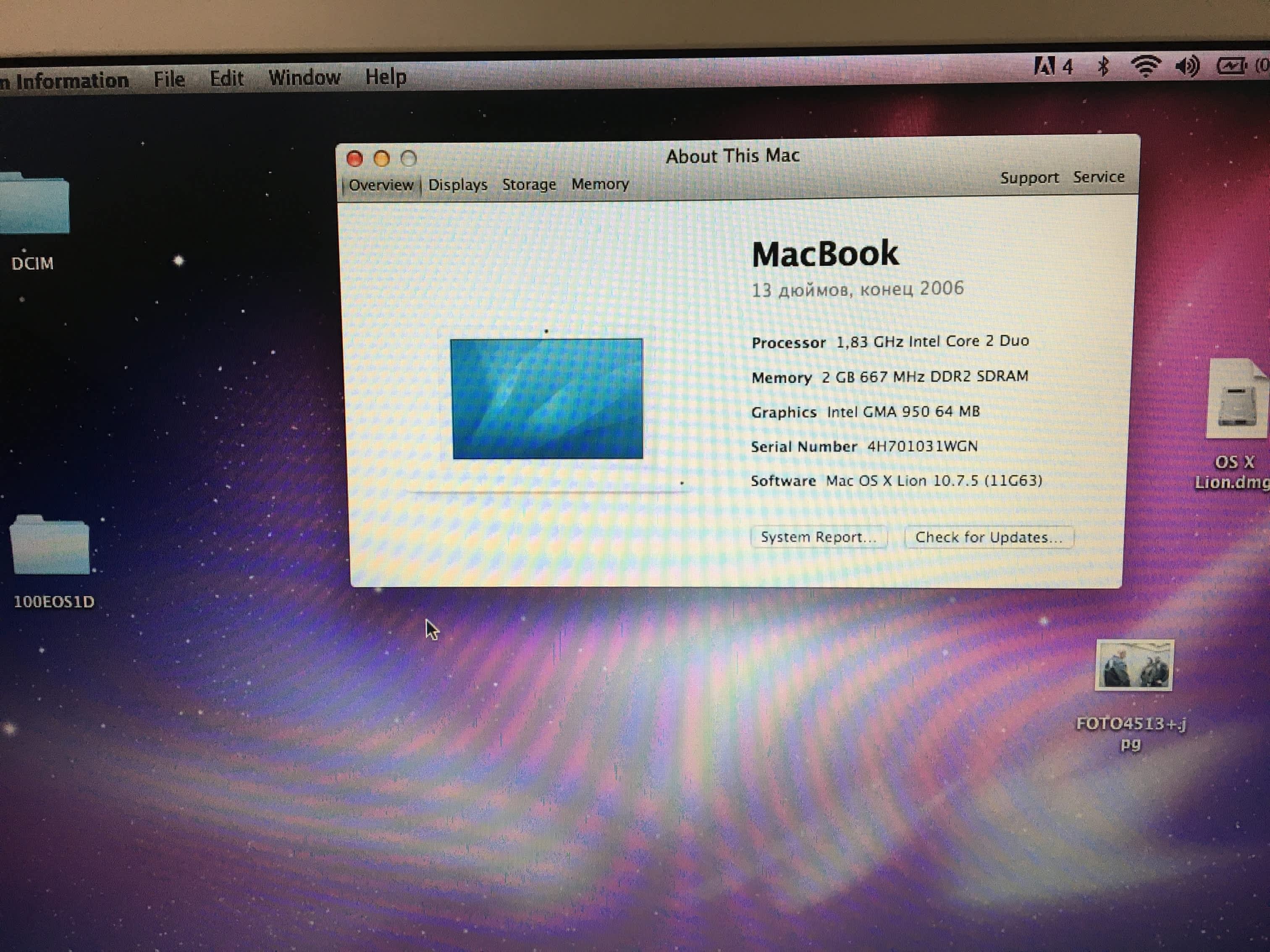
Task: Click the battery status icon
Action: pyautogui.click(x=1232, y=66)
